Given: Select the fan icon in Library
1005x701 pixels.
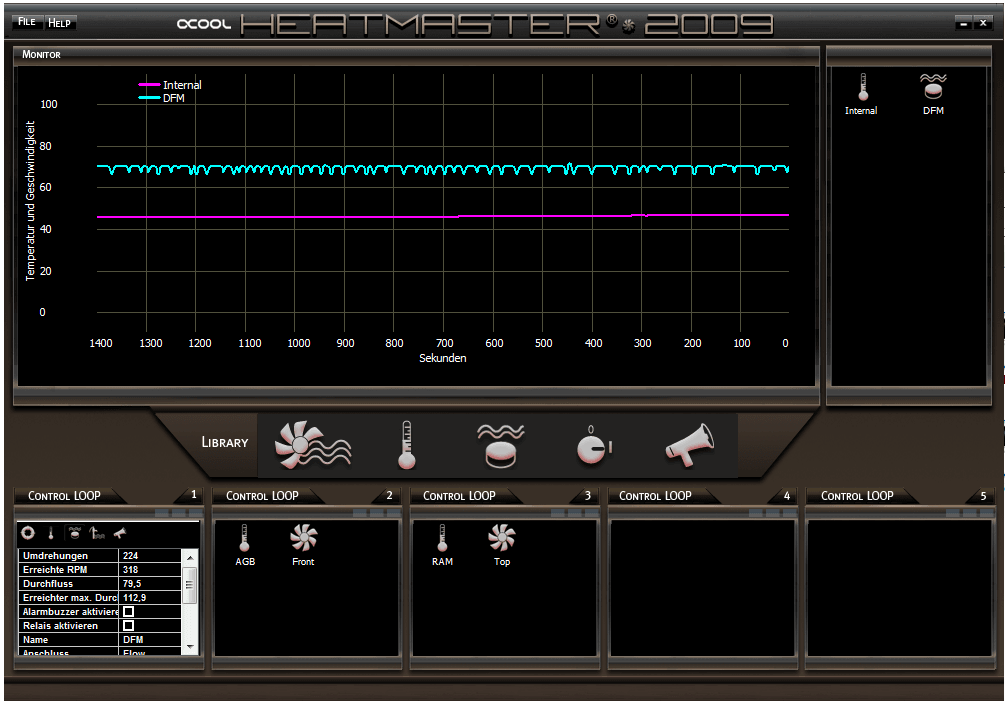Looking at the screenshot, I should click(312, 445).
